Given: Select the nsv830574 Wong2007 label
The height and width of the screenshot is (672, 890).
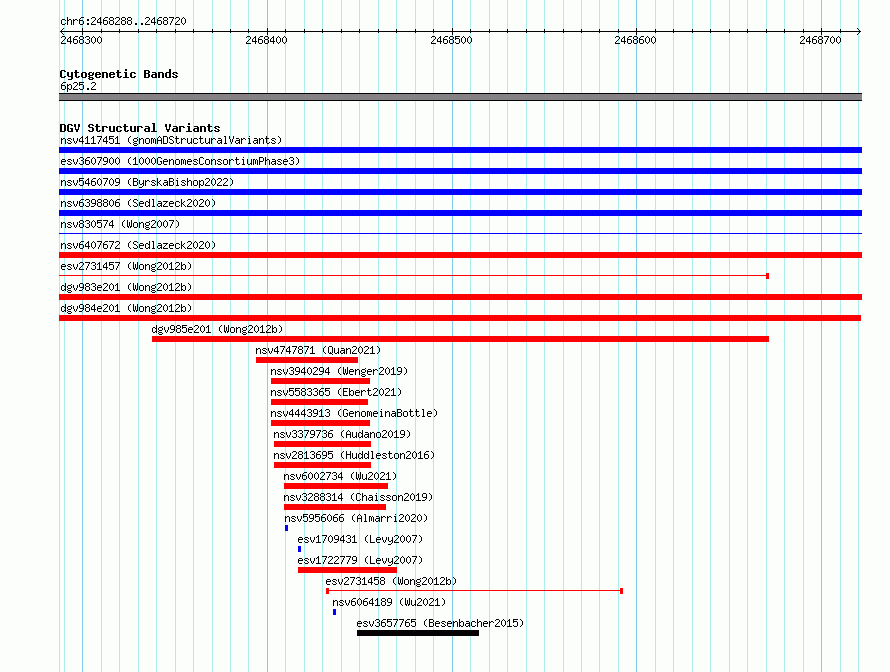Looking at the screenshot, I should click(x=120, y=224).
